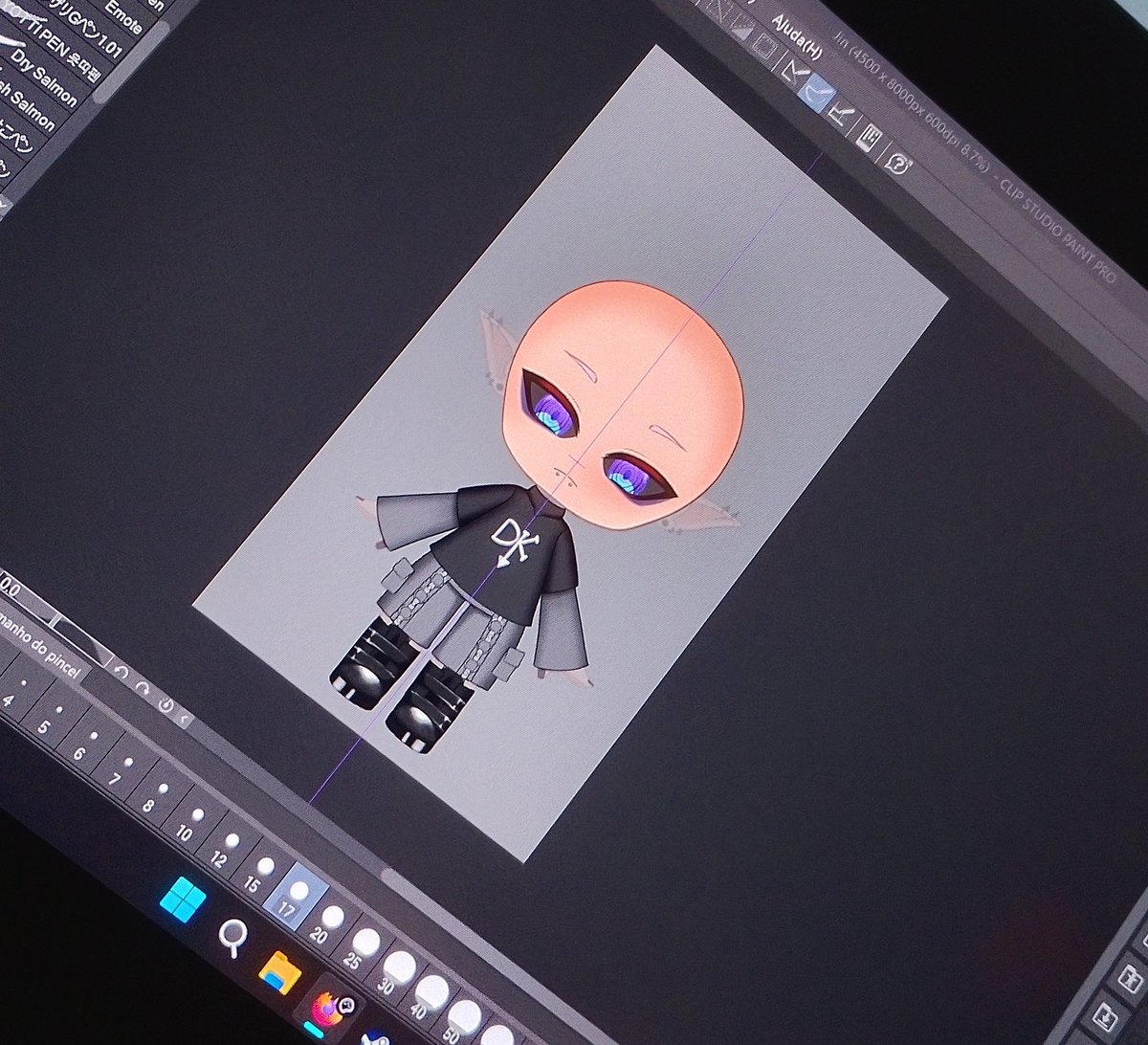Reset canvas rotation icon
This screenshot has width=1148, height=1045.
click(x=165, y=705)
